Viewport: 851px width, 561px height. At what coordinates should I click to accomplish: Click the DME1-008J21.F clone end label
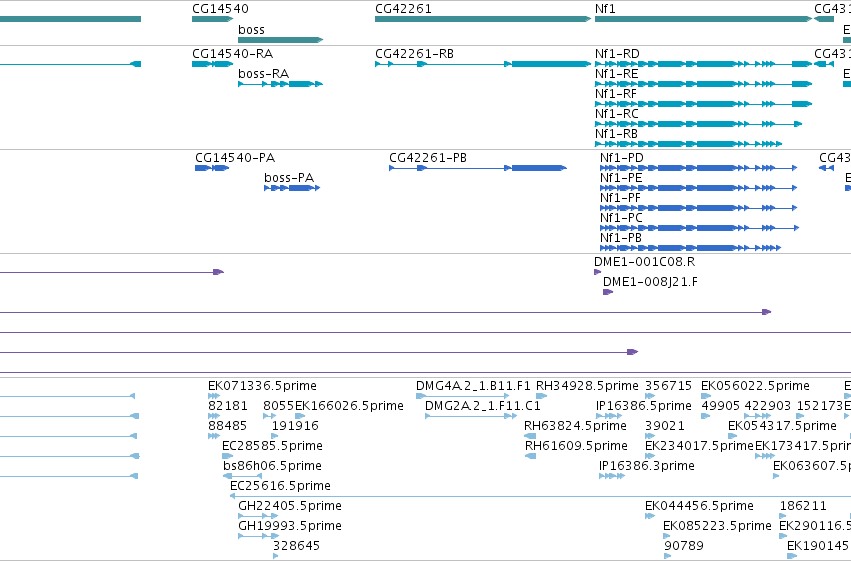click(x=650, y=282)
